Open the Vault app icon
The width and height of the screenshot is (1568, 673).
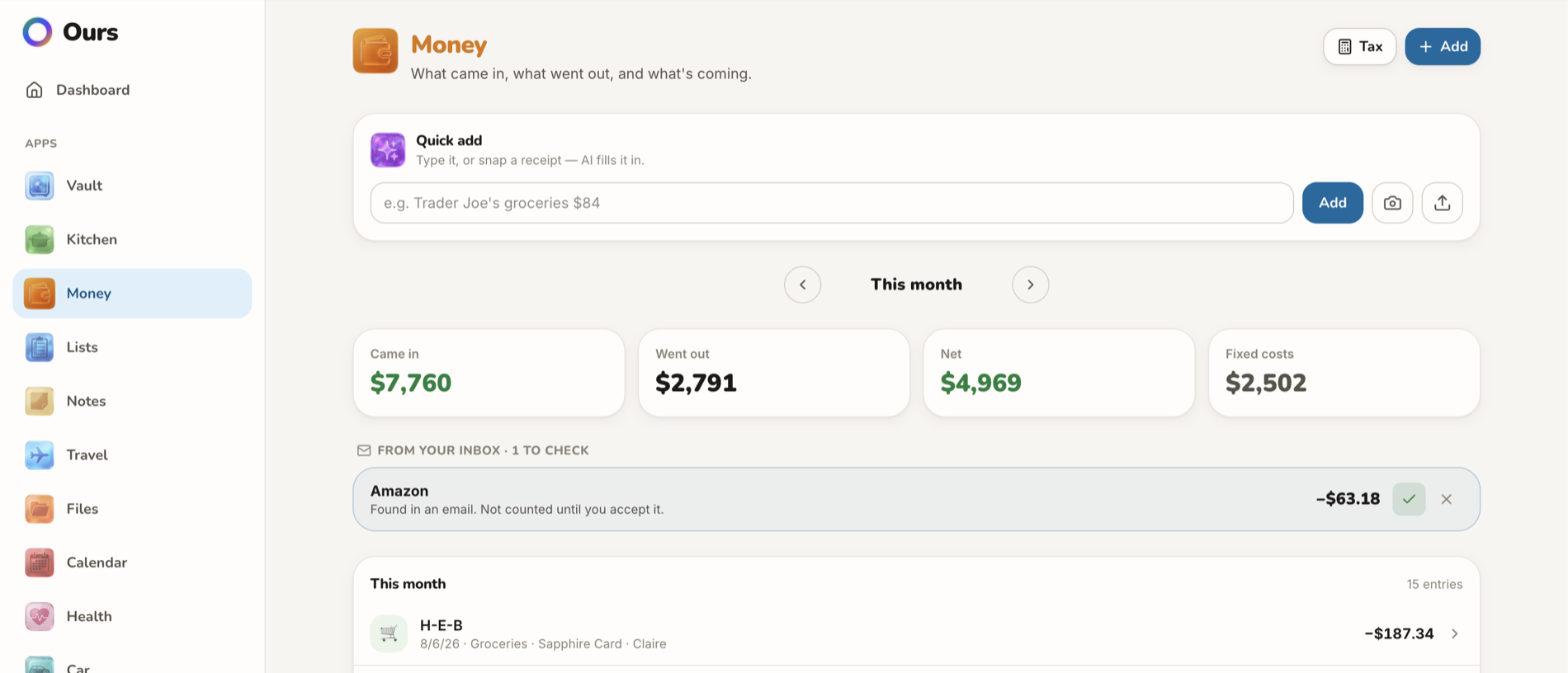[x=40, y=186]
